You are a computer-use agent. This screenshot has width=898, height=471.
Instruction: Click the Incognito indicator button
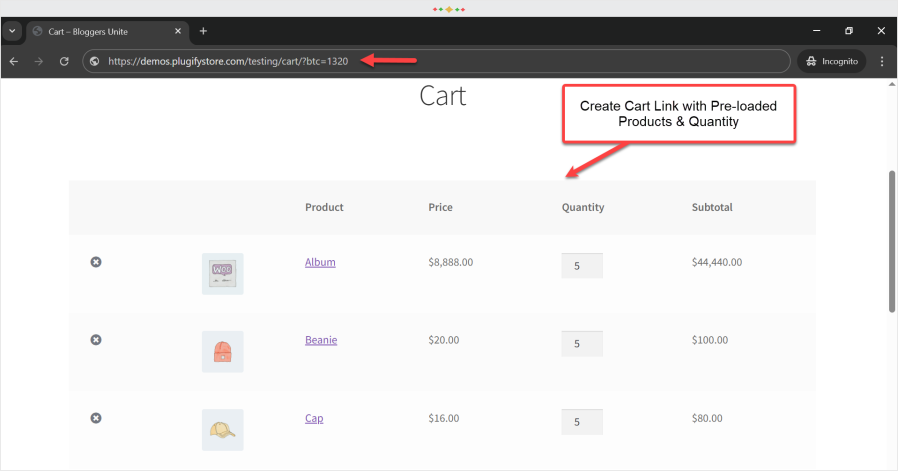coord(832,61)
